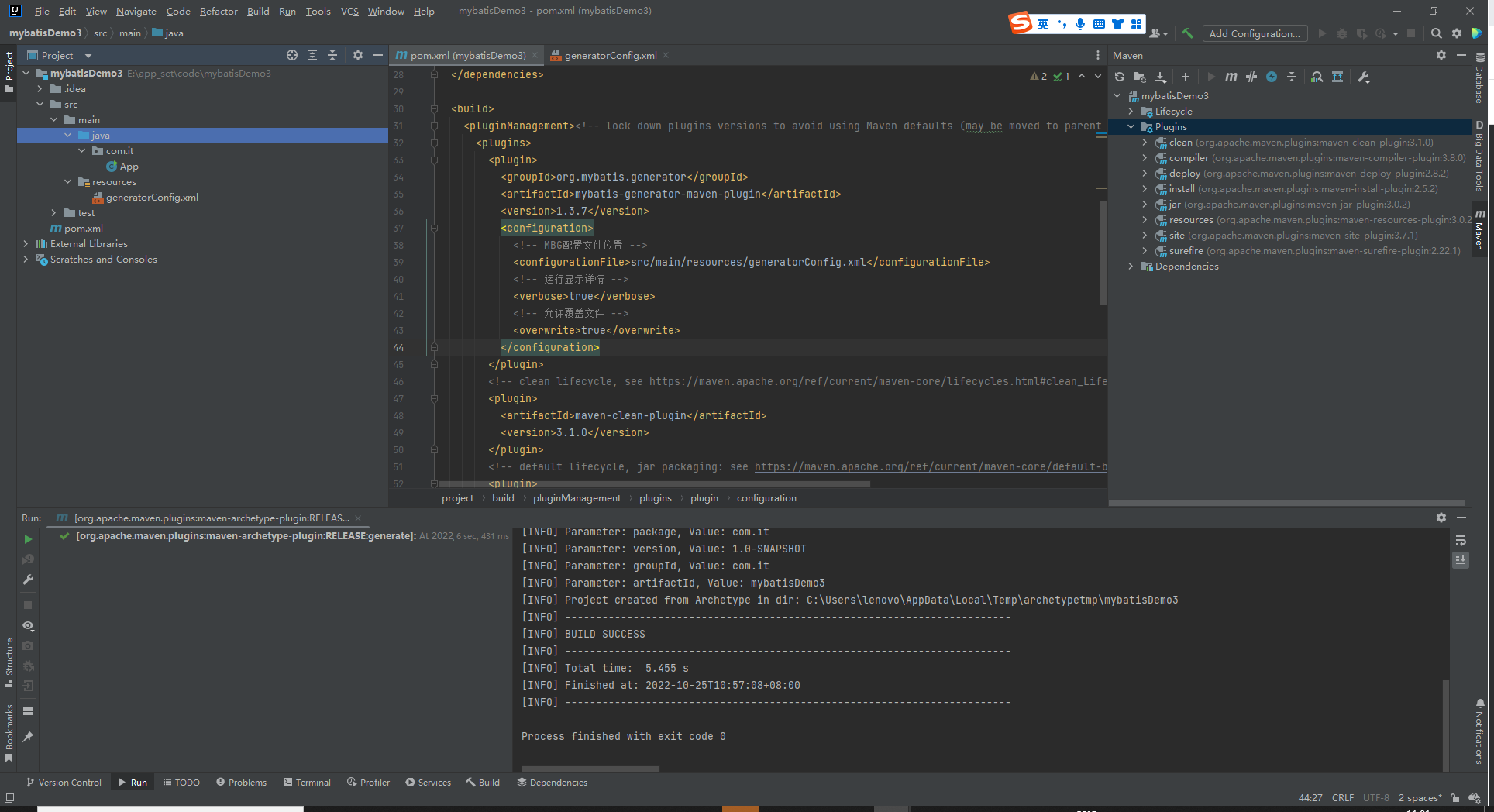The height and width of the screenshot is (812, 1494).
Task: Toggle scroll to end in console
Action: [x=1461, y=559]
